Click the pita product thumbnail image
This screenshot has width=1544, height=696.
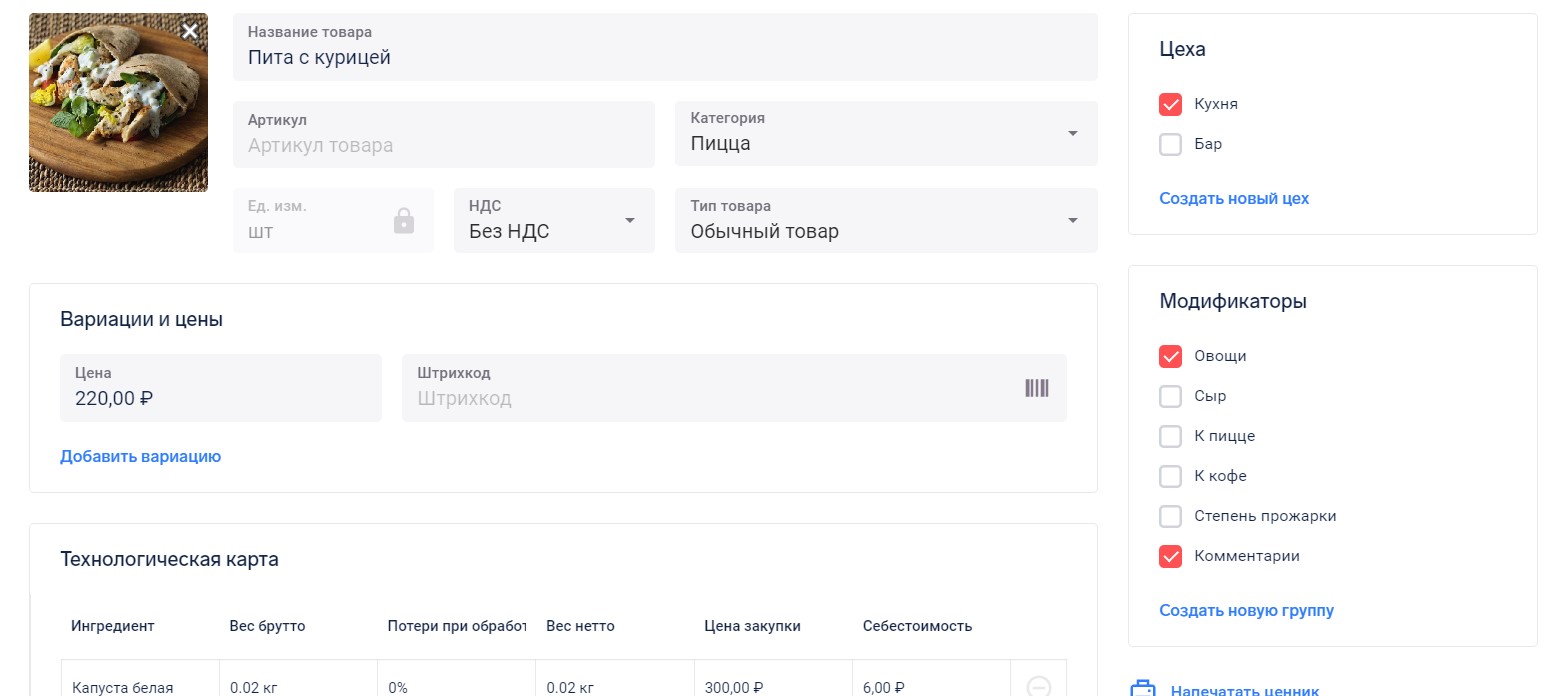(x=118, y=102)
